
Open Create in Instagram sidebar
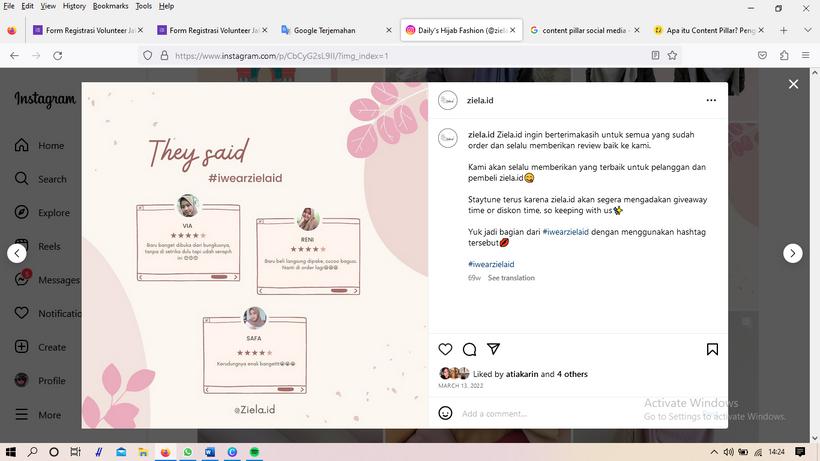point(40,347)
